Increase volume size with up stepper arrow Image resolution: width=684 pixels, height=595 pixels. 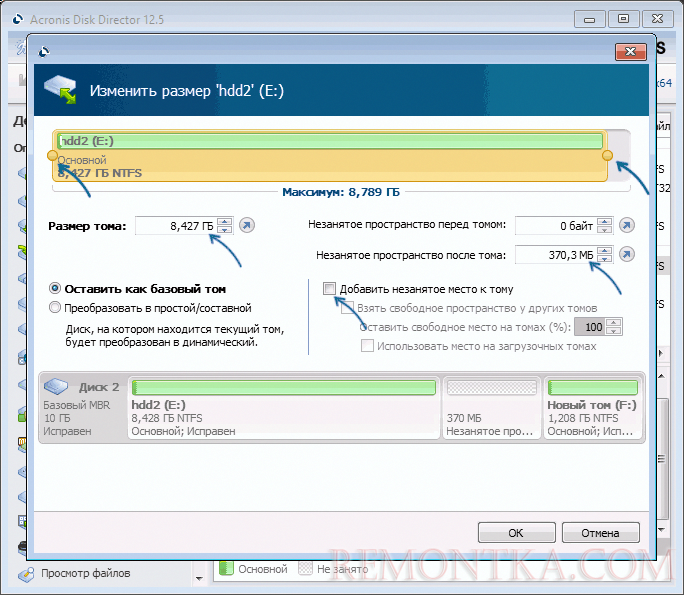(225, 222)
